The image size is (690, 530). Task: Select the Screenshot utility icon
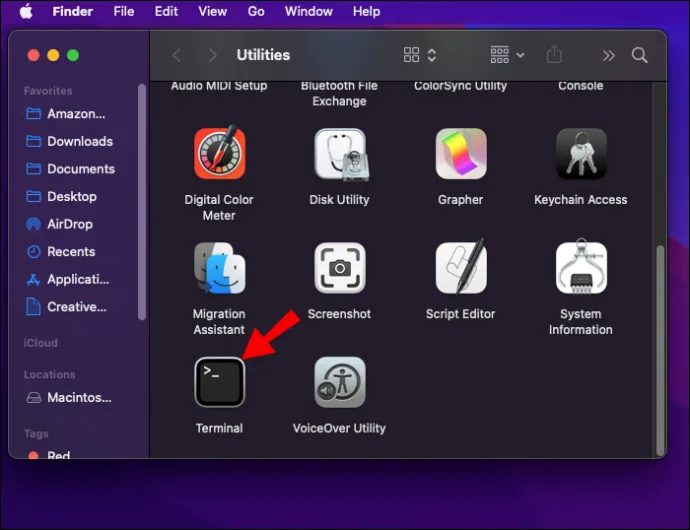(340, 268)
